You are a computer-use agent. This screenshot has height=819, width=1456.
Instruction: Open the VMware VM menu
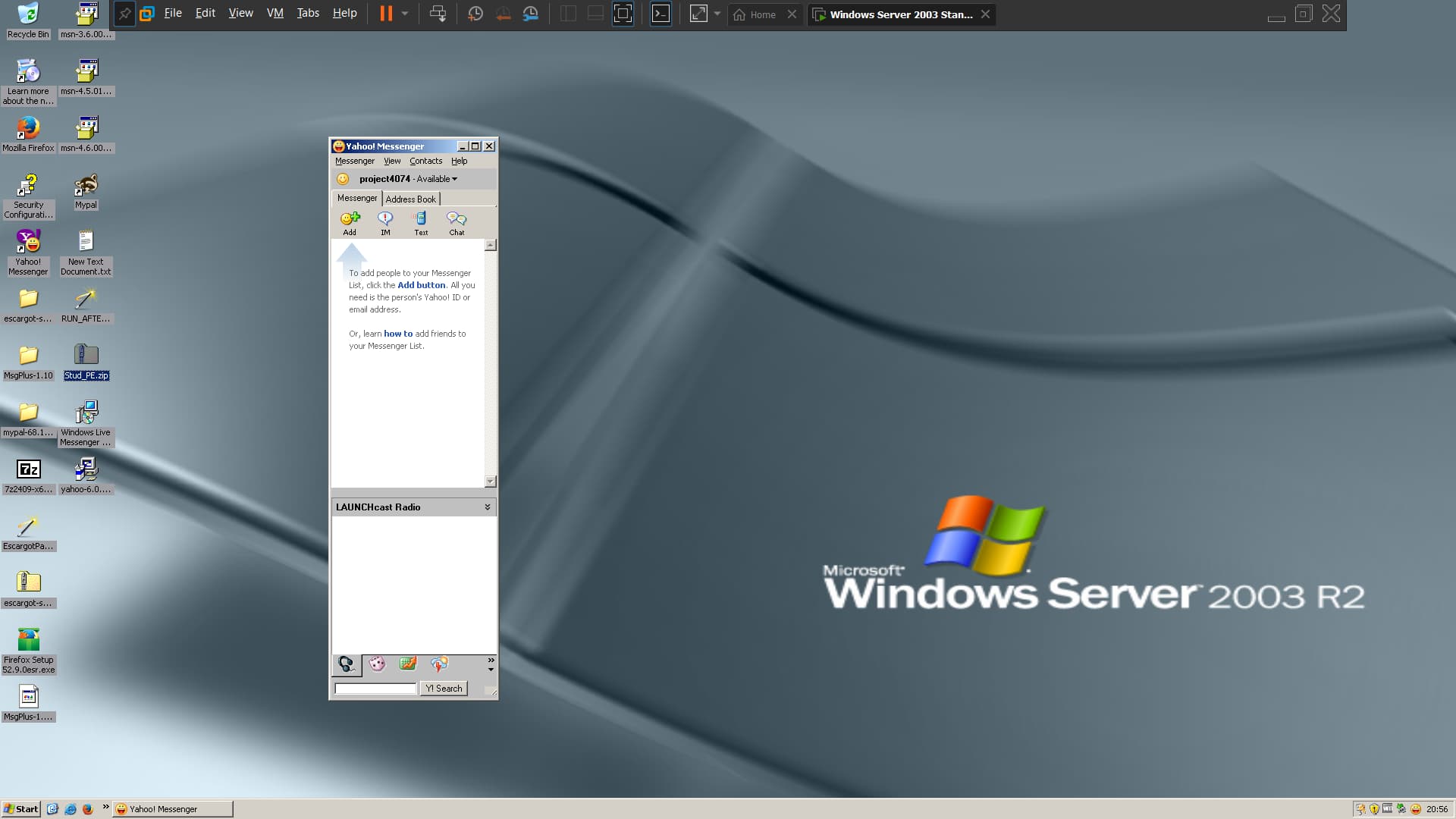coord(275,14)
